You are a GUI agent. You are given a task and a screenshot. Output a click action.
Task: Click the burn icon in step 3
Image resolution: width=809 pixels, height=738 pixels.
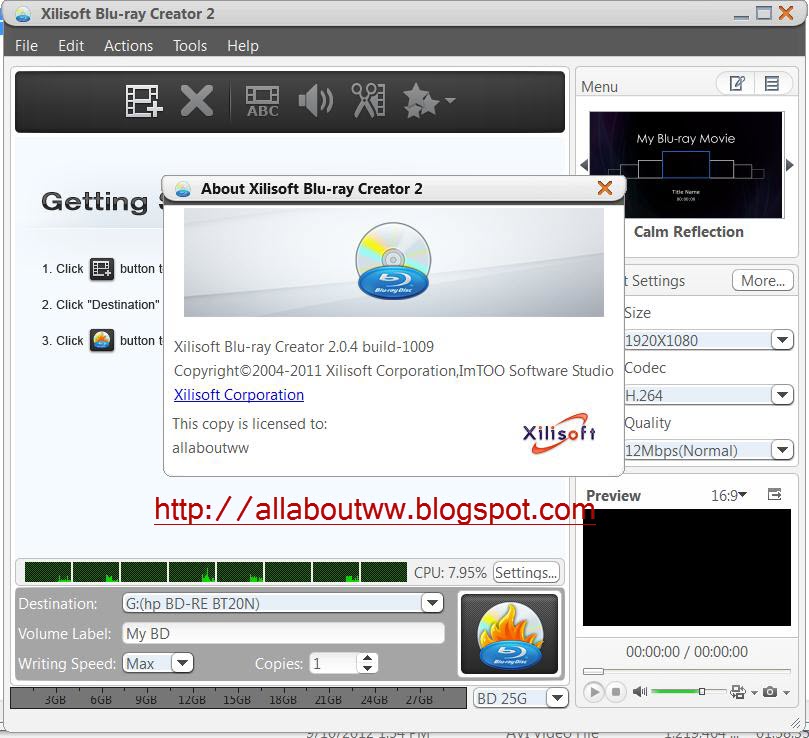pos(102,341)
